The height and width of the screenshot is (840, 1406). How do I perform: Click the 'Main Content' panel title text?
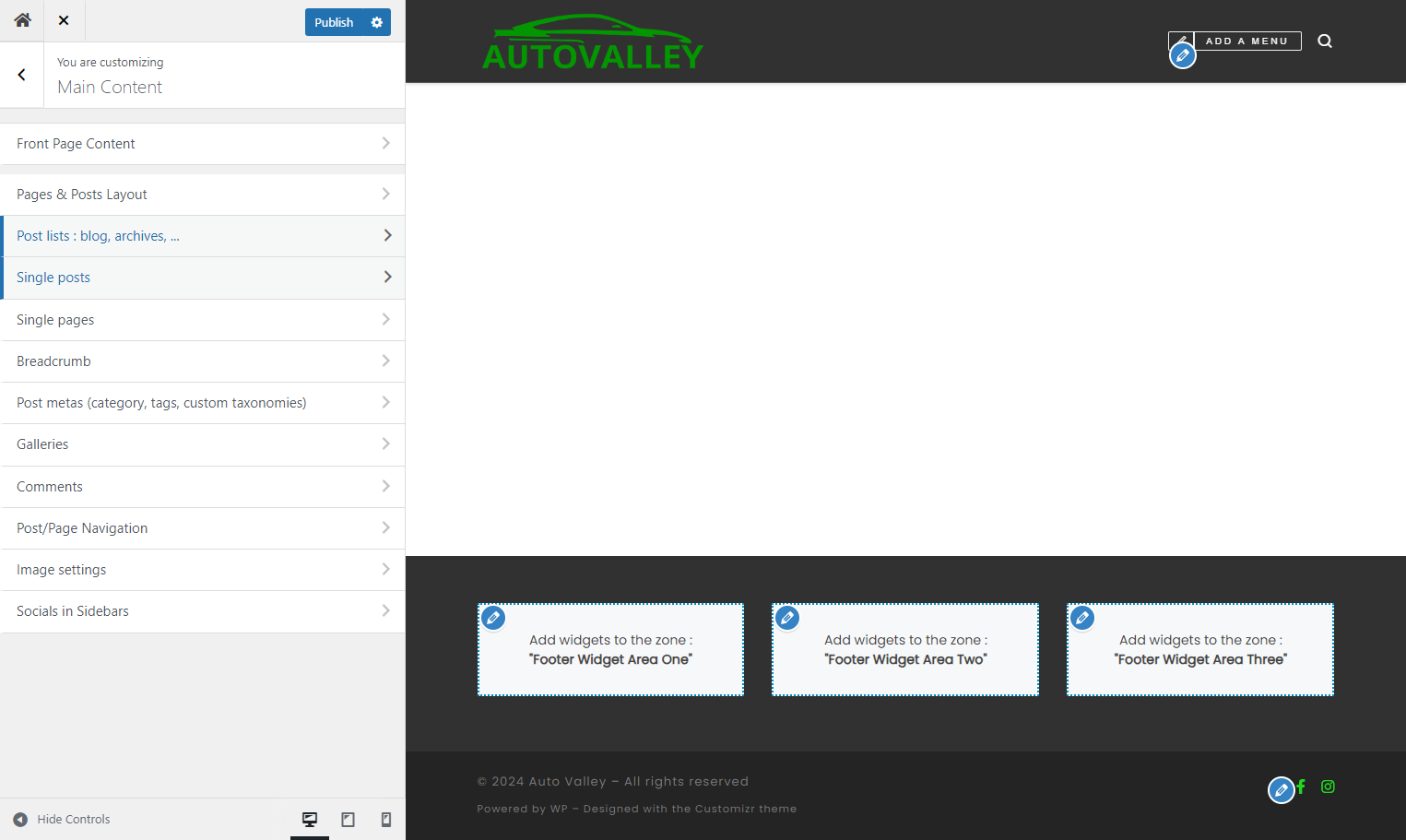coord(110,87)
